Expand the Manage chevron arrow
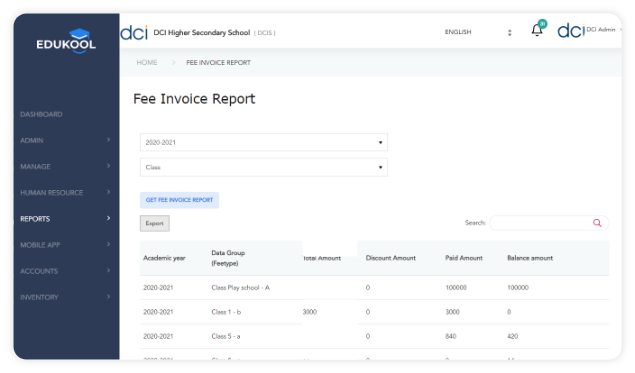 [x=109, y=166]
